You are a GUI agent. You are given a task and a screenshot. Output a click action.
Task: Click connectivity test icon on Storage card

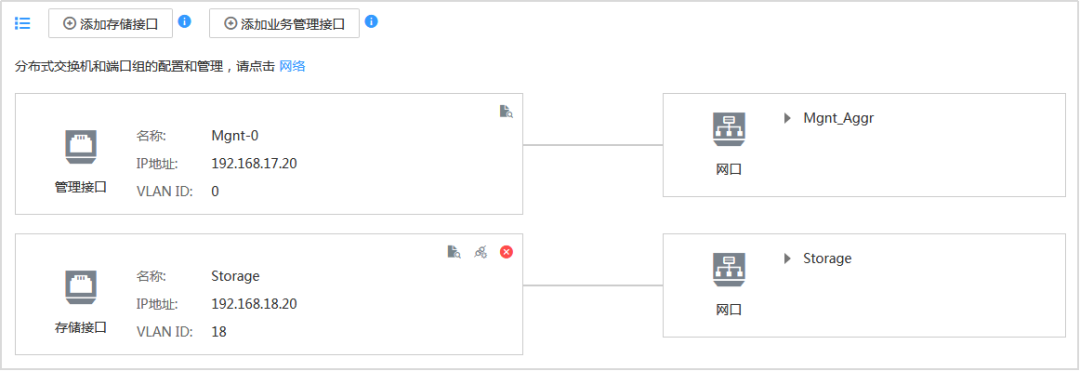[480, 252]
